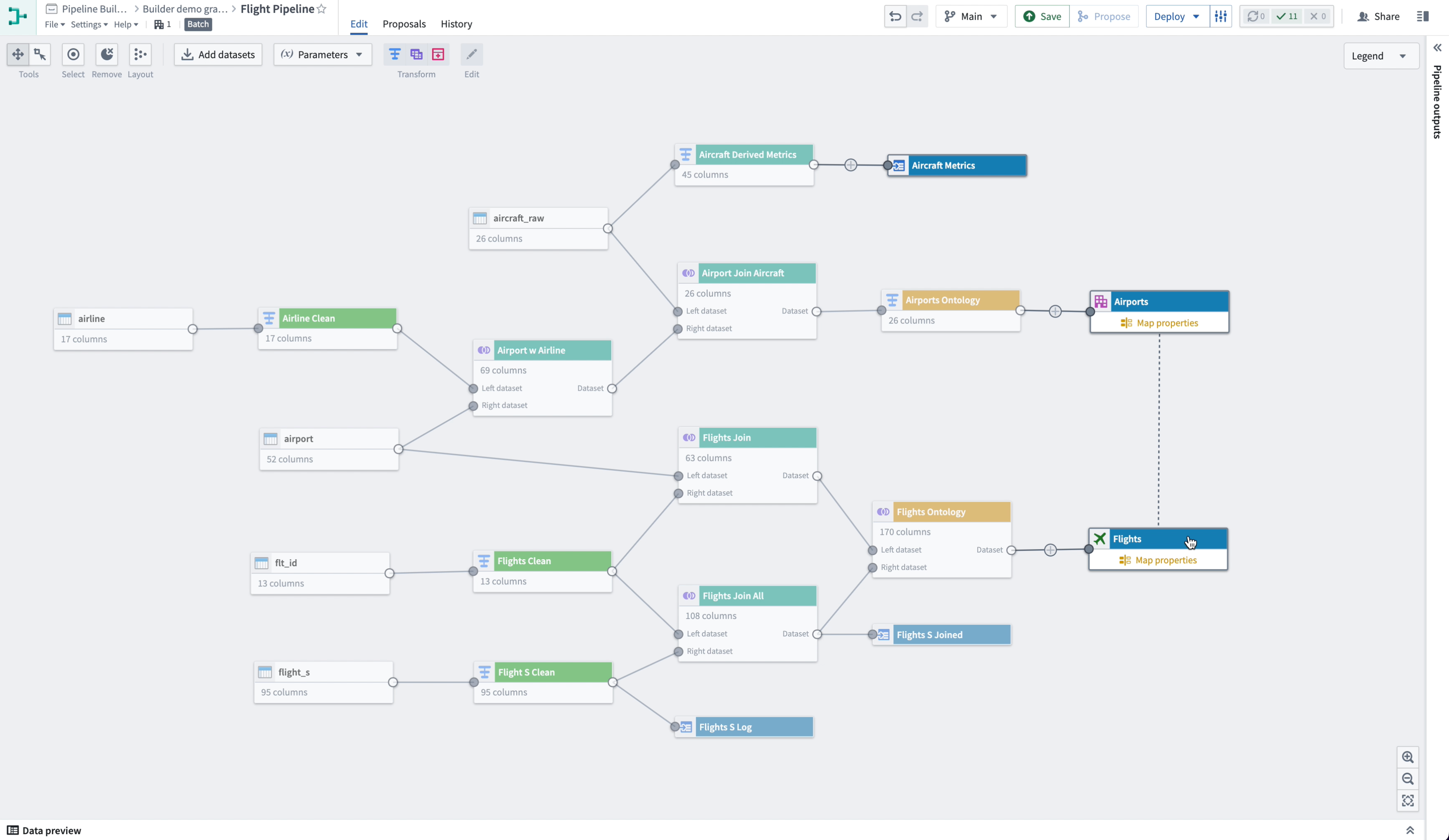The width and height of the screenshot is (1449, 840).
Task: Open the Legend dropdown
Action: tap(1380, 56)
